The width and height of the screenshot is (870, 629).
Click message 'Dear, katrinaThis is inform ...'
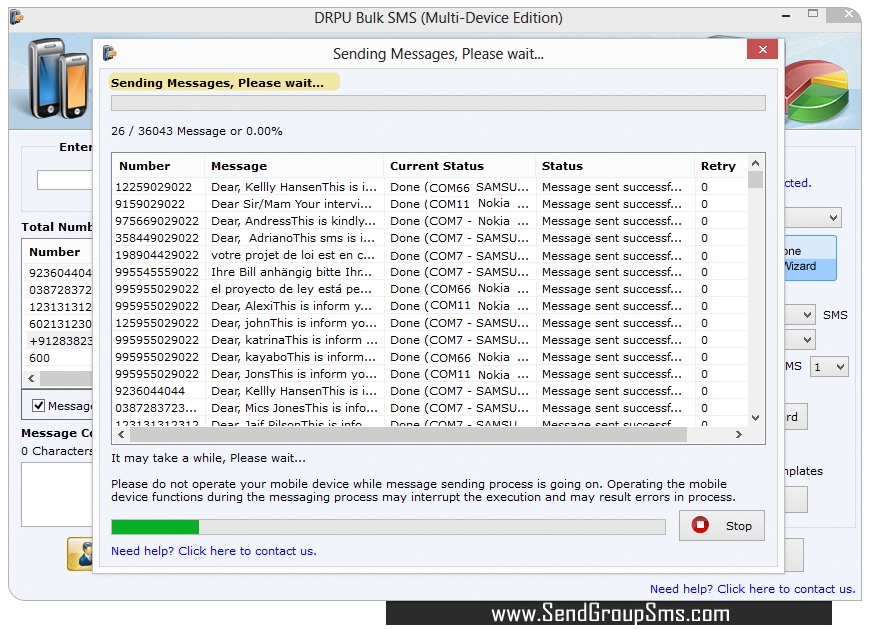[294, 340]
